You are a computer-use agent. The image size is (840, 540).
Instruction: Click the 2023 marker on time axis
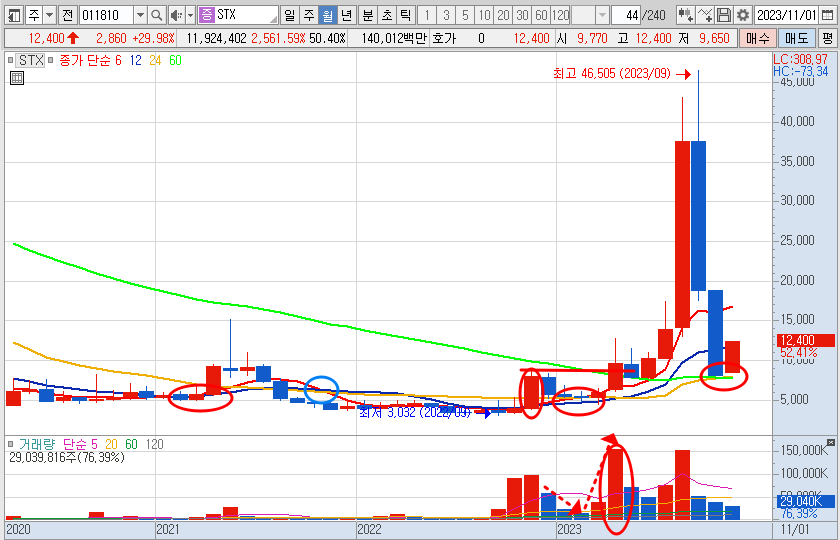coord(569,530)
